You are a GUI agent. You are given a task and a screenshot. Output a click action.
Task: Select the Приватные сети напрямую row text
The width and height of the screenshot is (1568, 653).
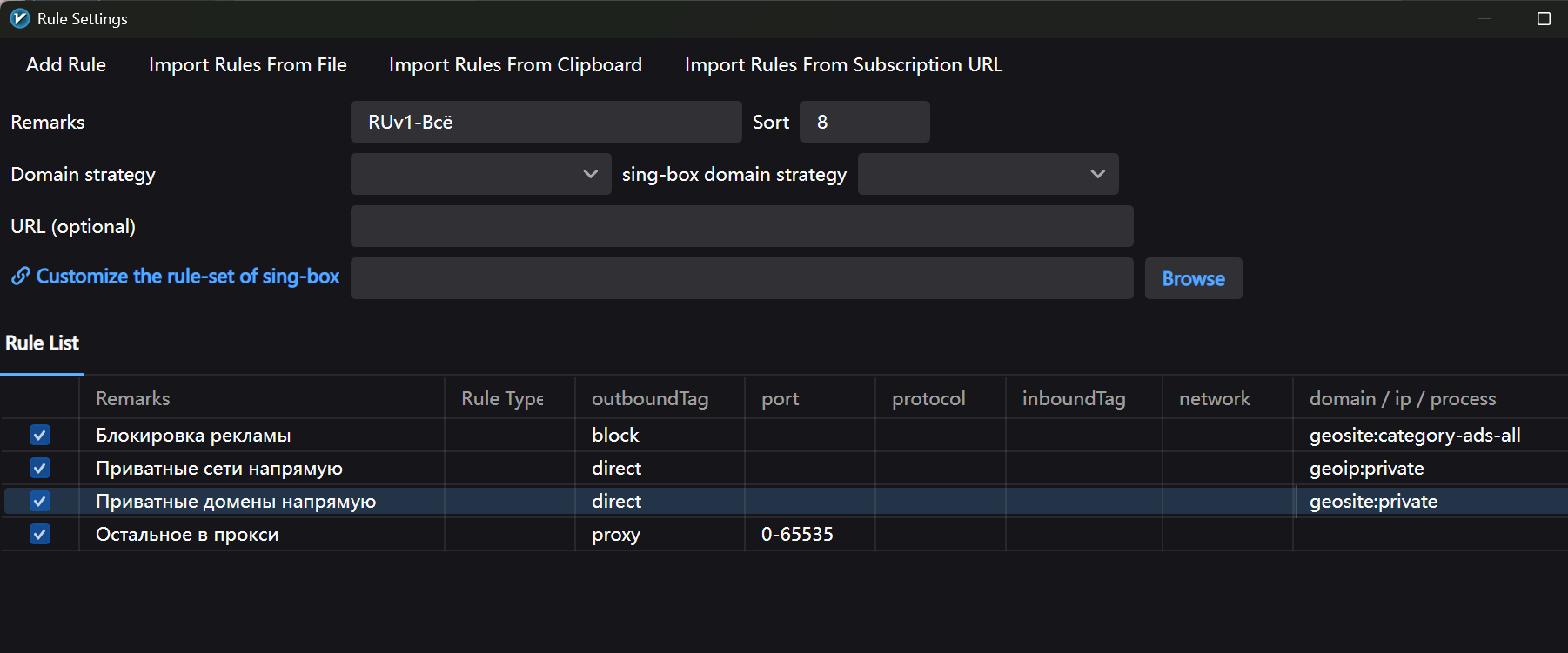coord(219,468)
